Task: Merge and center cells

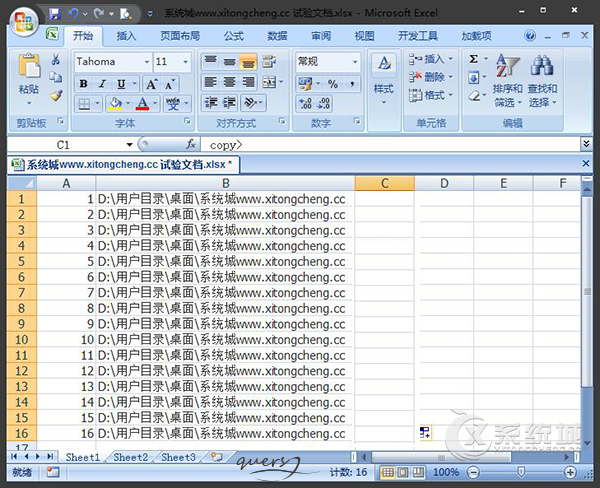Action: pos(269,82)
